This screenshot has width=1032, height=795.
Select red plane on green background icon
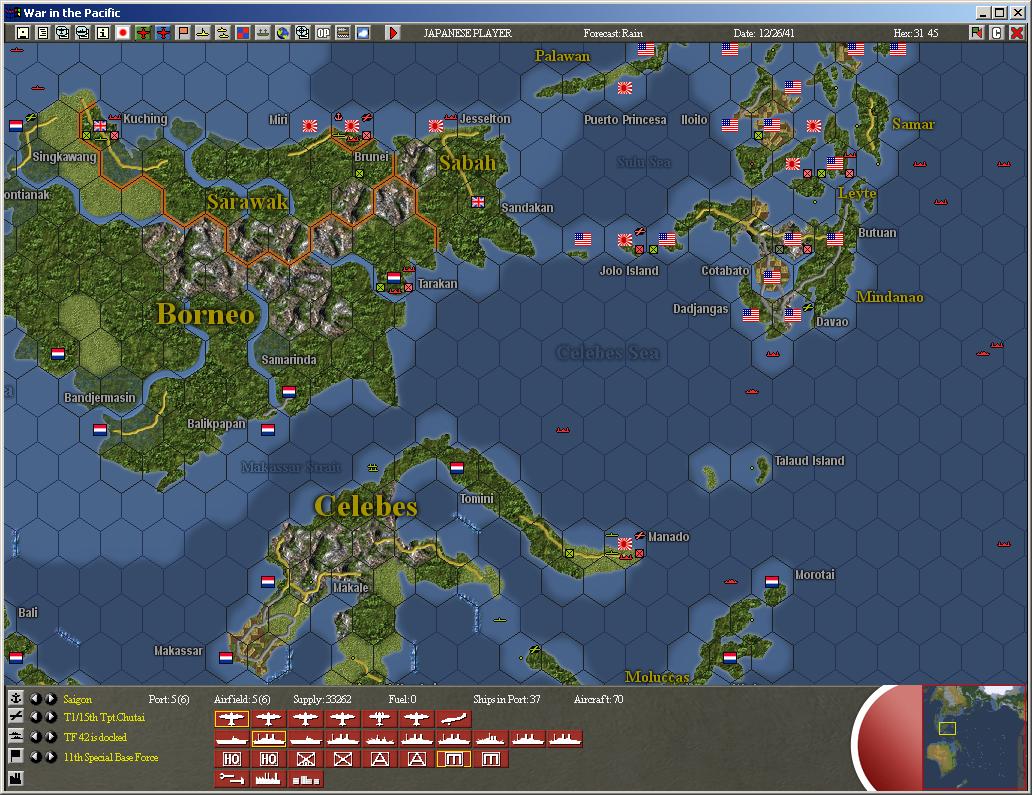coord(143,32)
